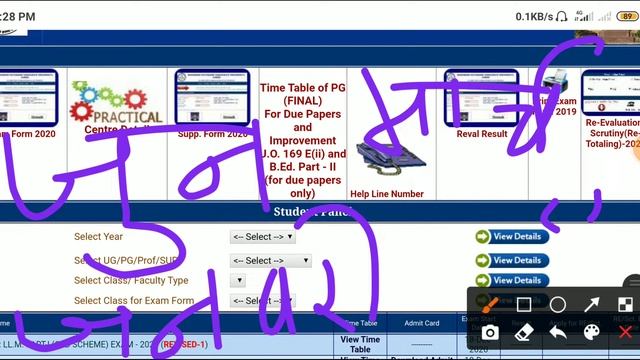Click the Select Class/ Faculty Type label
This screenshot has height=360, width=640.
click(131, 280)
